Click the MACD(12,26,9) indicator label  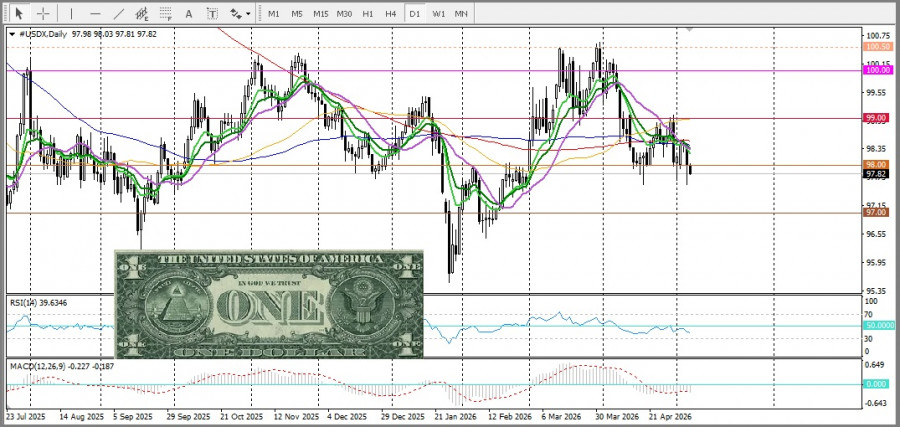click(x=60, y=366)
